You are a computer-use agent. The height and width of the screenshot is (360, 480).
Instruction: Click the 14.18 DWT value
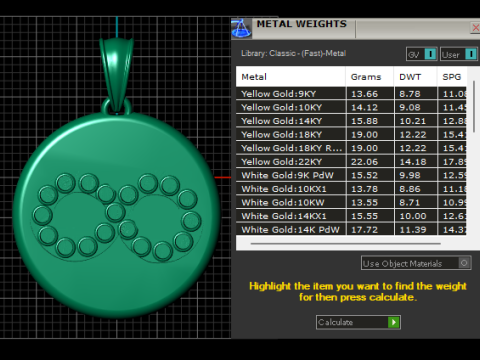tap(413, 162)
